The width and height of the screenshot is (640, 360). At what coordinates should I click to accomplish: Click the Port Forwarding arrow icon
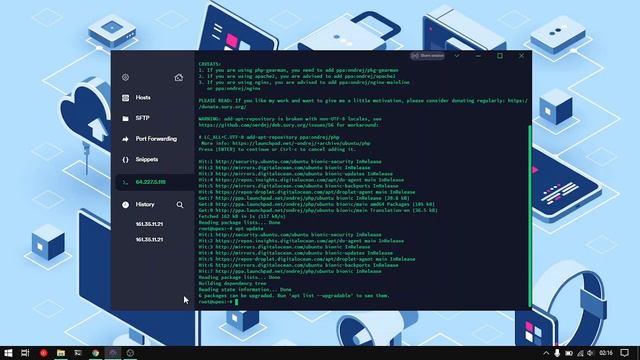tap(125, 139)
